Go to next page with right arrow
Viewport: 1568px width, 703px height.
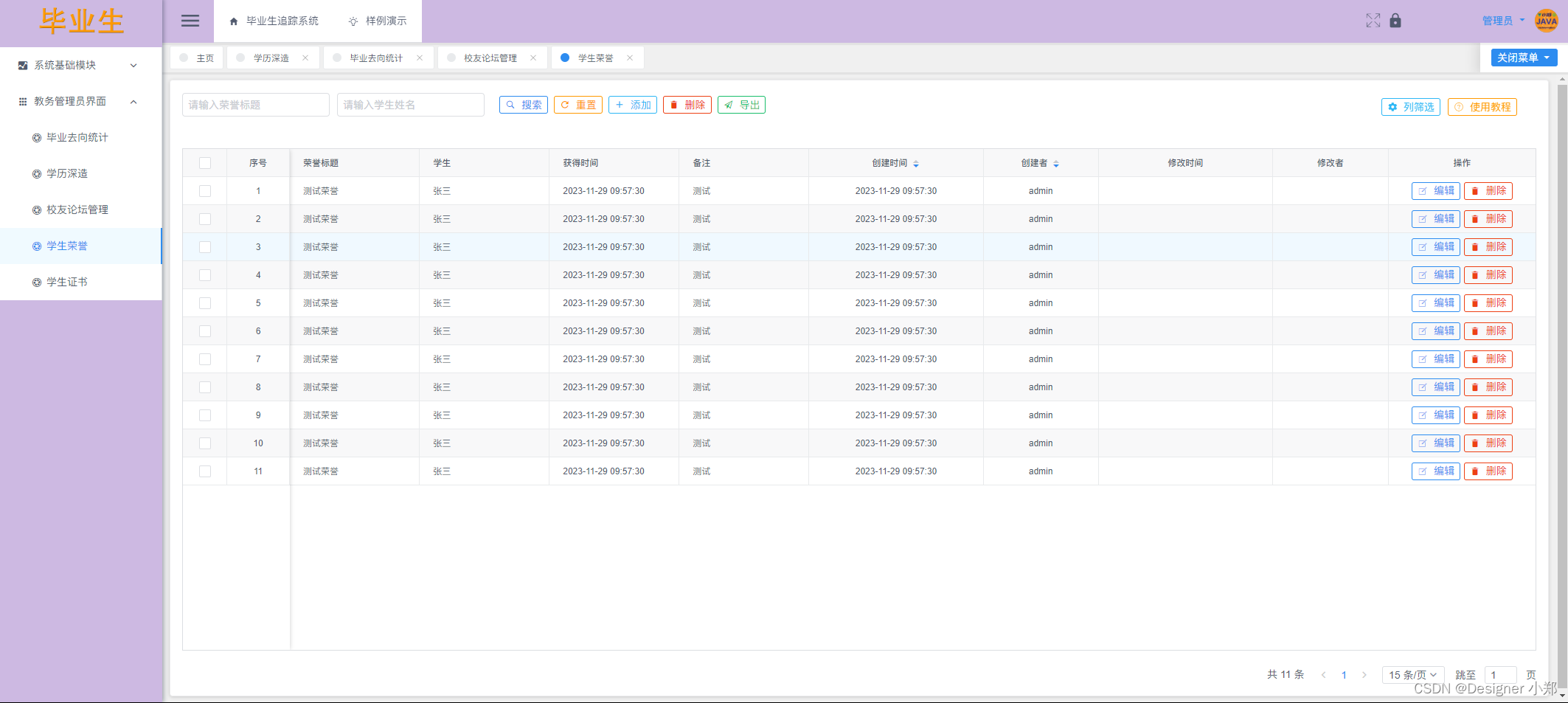click(x=1364, y=675)
